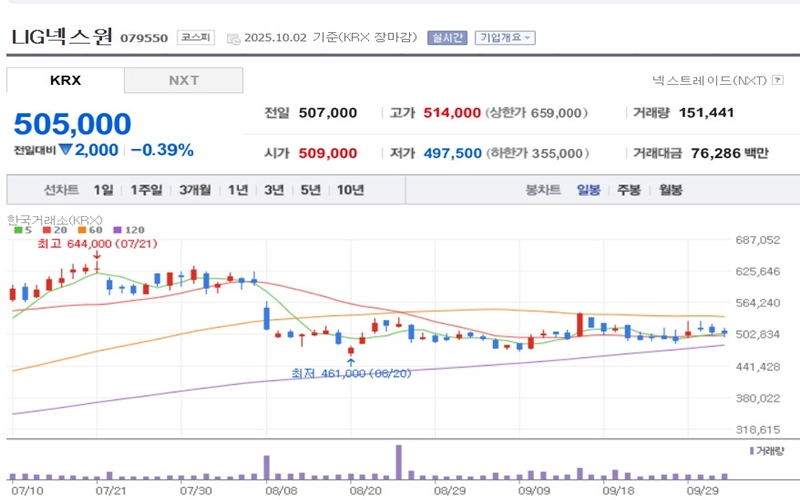Click the 502,834 price axis label
The width and height of the screenshot is (800, 500).
[758, 335]
